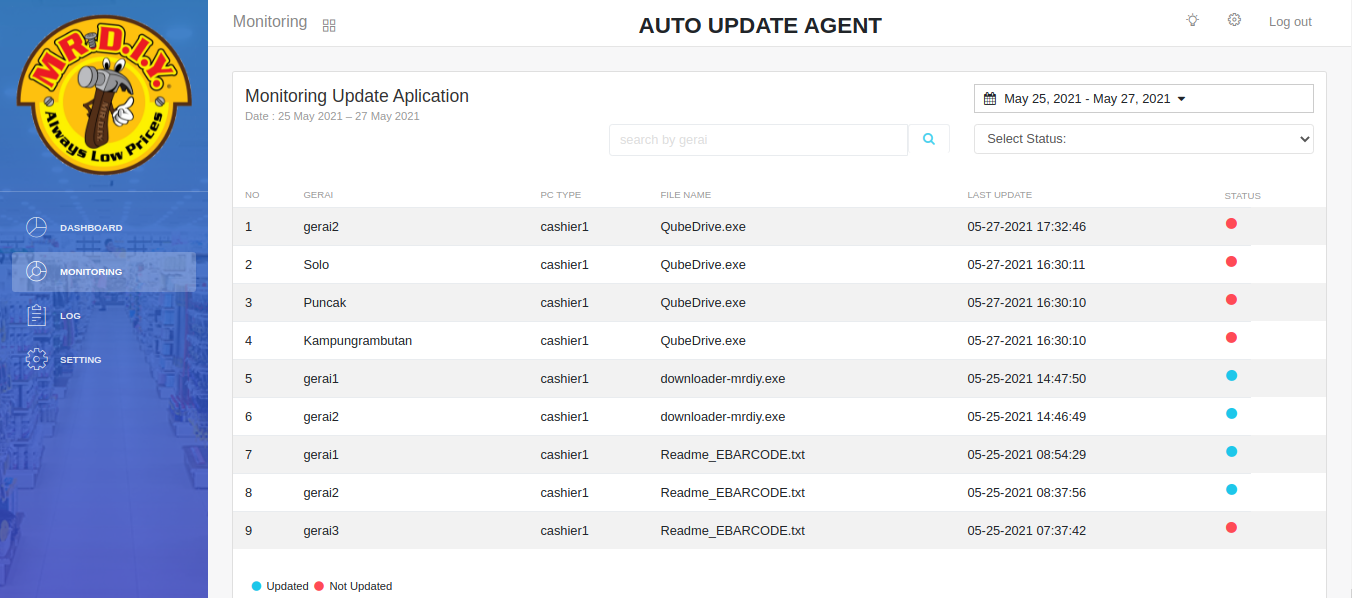Image resolution: width=1352 pixels, height=598 pixels.
Task: Open the Dashboard pie chart icon
Action: point(37,228)
